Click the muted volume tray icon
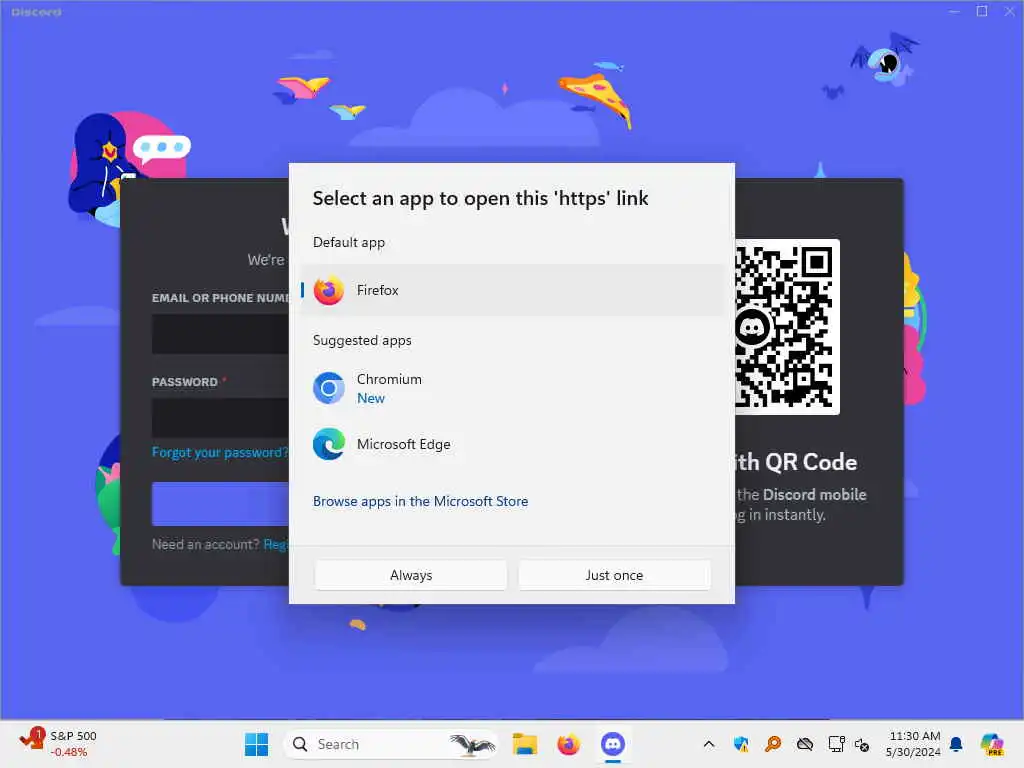Viewport: 1024px width, 768px height. pos(862,744)
